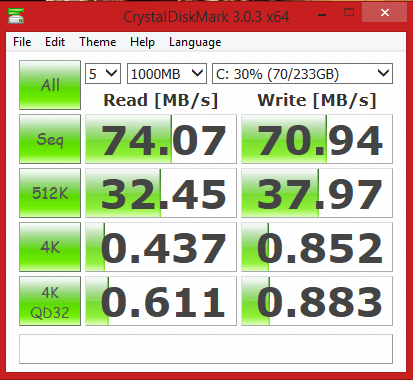Viewport: 413px width, 380px height.
Task: Start the 4K random test
Action: tap(50, 247)
